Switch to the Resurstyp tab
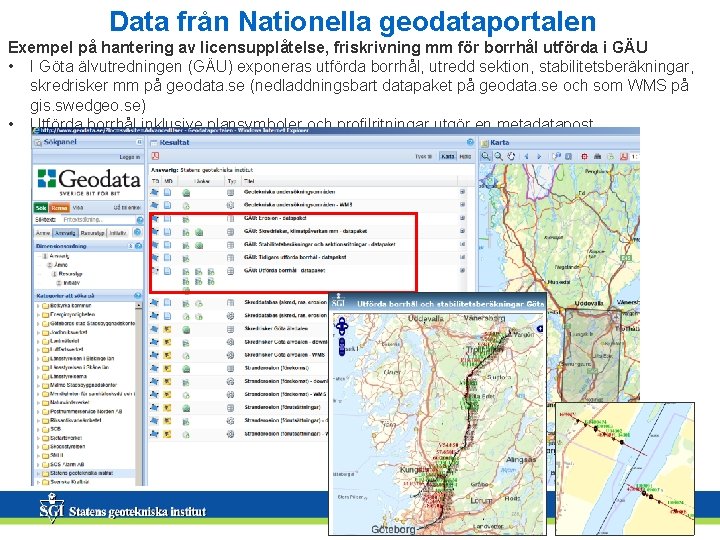Screen dimensions: 720x540 [92, 233]
